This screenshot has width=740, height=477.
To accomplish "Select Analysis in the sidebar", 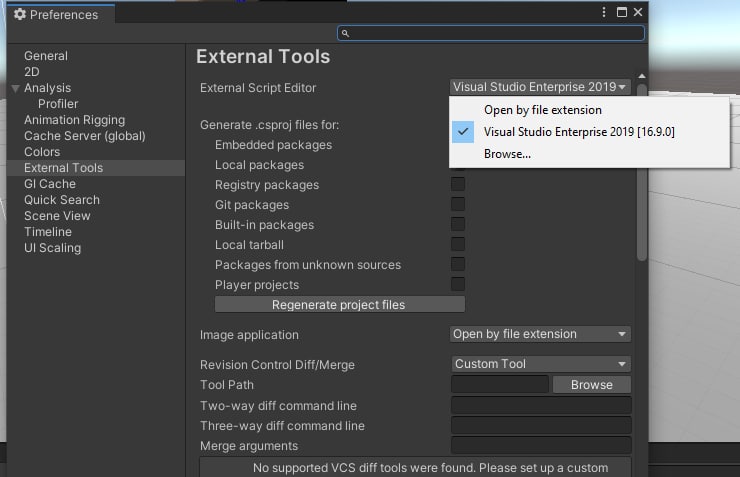I will [x=48, y=88].
